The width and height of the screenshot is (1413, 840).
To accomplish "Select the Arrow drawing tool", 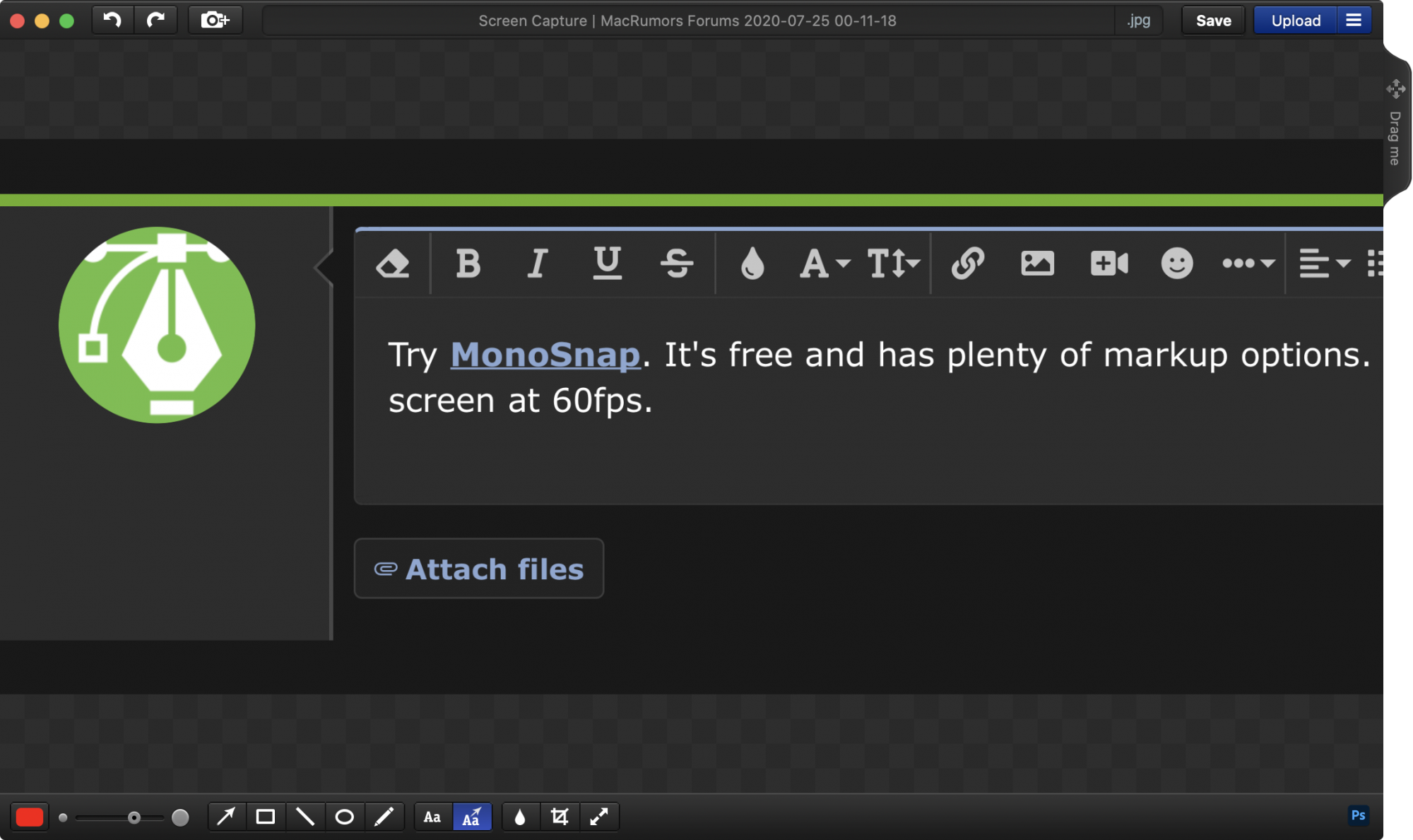I will pos(226,817).
